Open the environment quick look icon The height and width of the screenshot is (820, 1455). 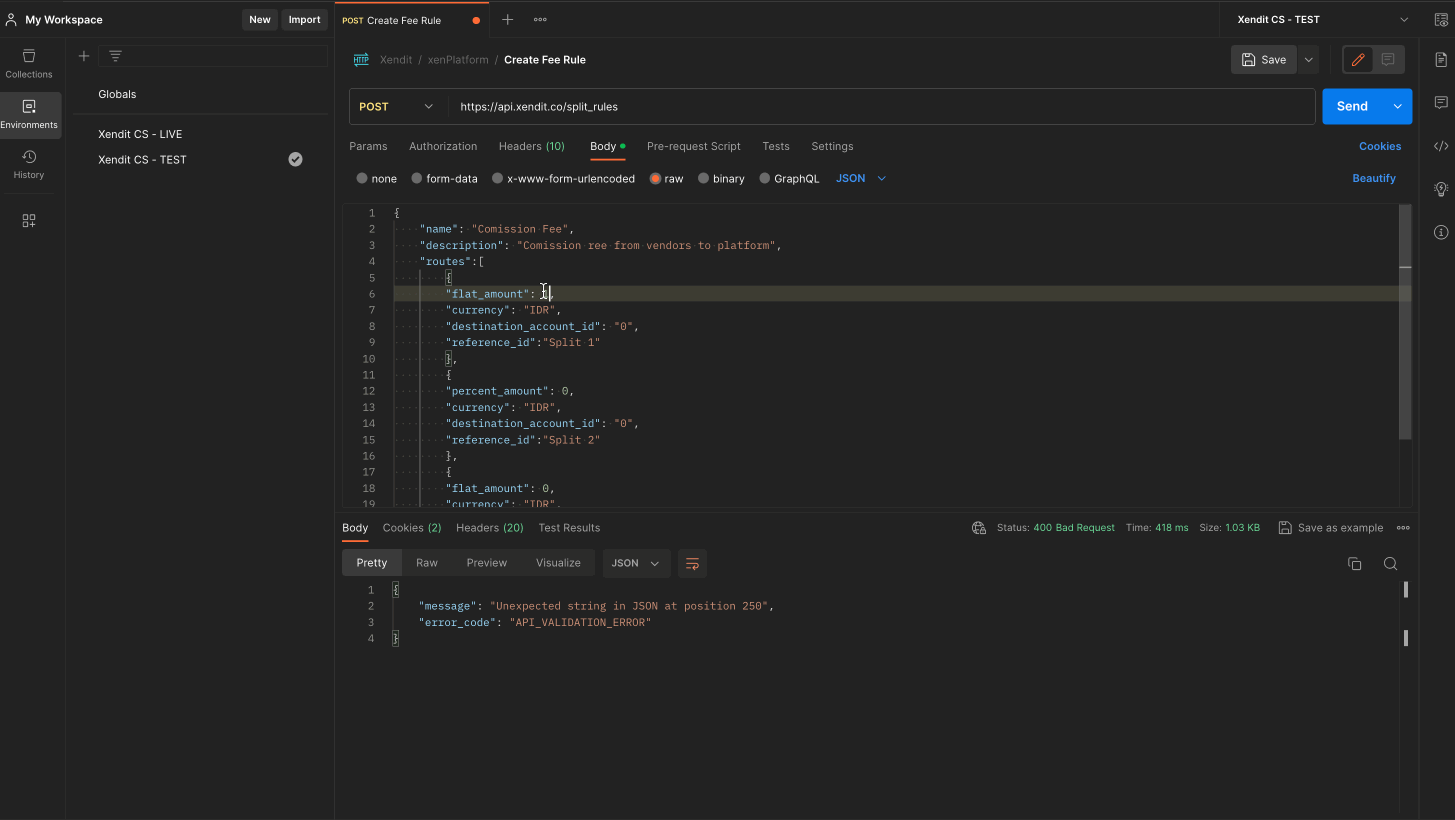1441,19
